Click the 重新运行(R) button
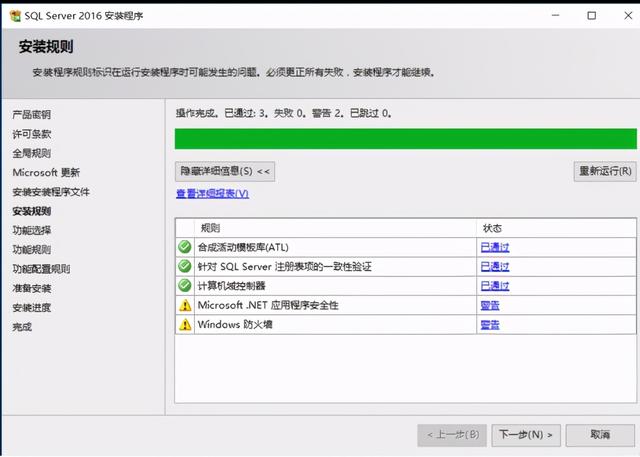The image size is (640, 457). click(605, 171)
